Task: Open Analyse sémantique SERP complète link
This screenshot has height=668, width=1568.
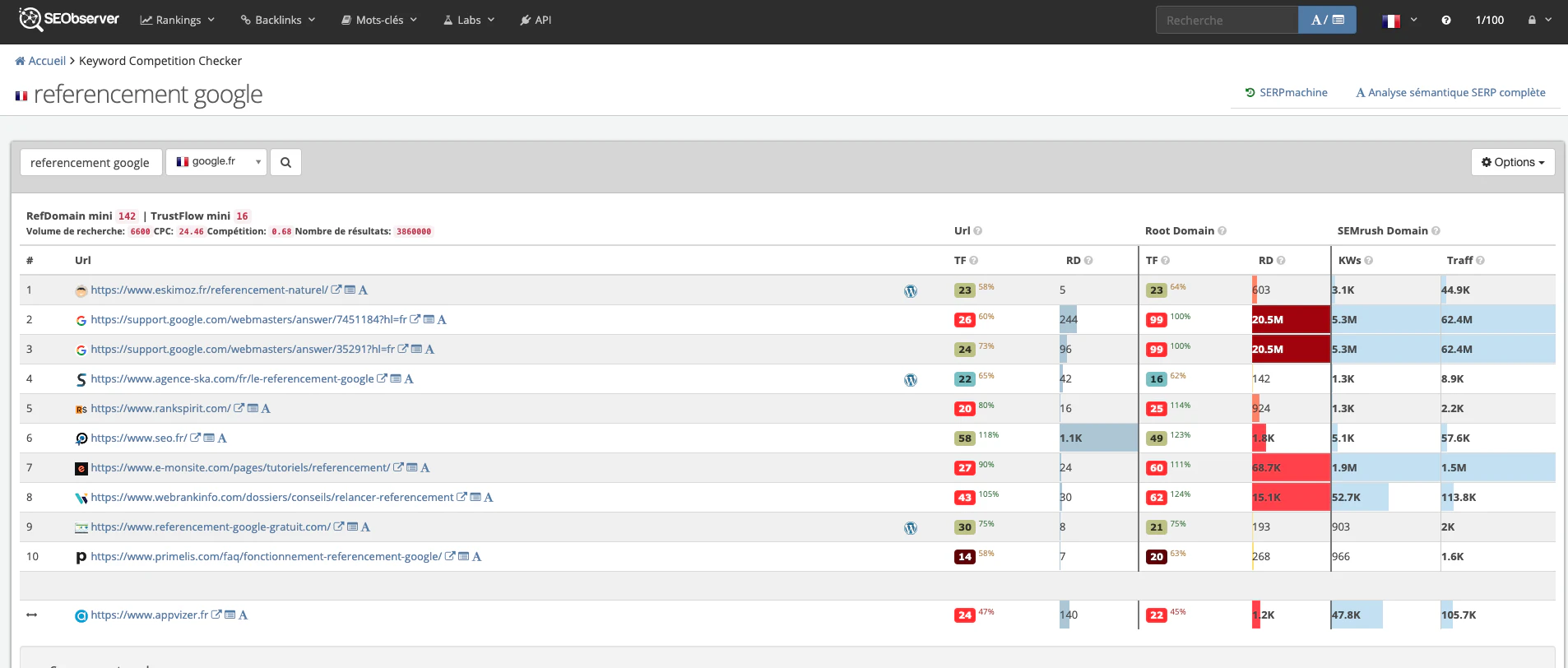Action: tap(1450, 92)
